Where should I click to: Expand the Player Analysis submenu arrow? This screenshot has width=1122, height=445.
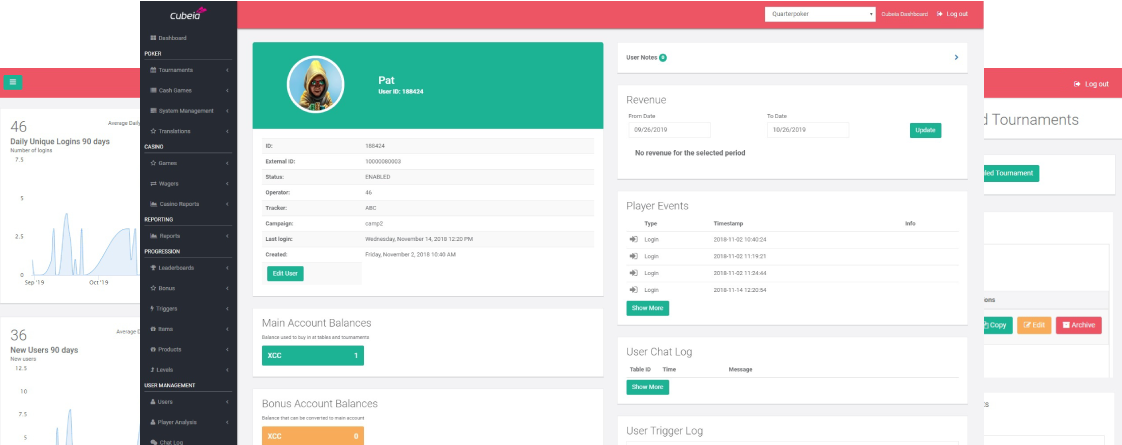click(x=227, y=422)
